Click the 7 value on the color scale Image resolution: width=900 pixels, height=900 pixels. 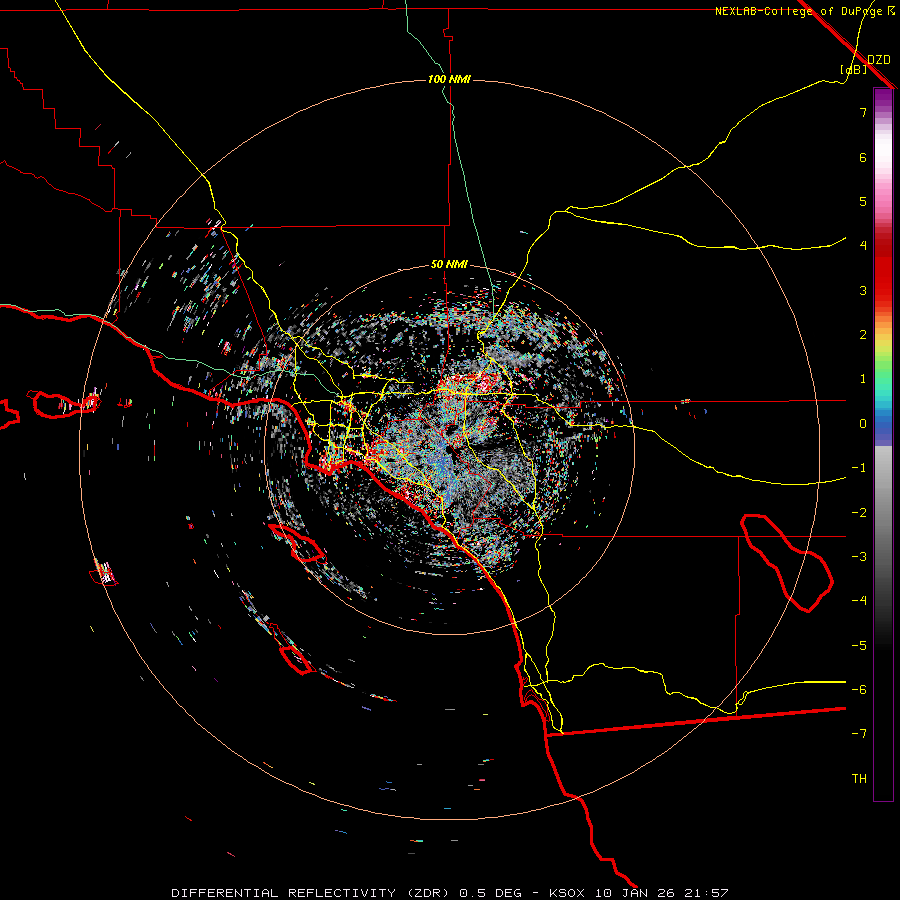click(x=863, y=112)
